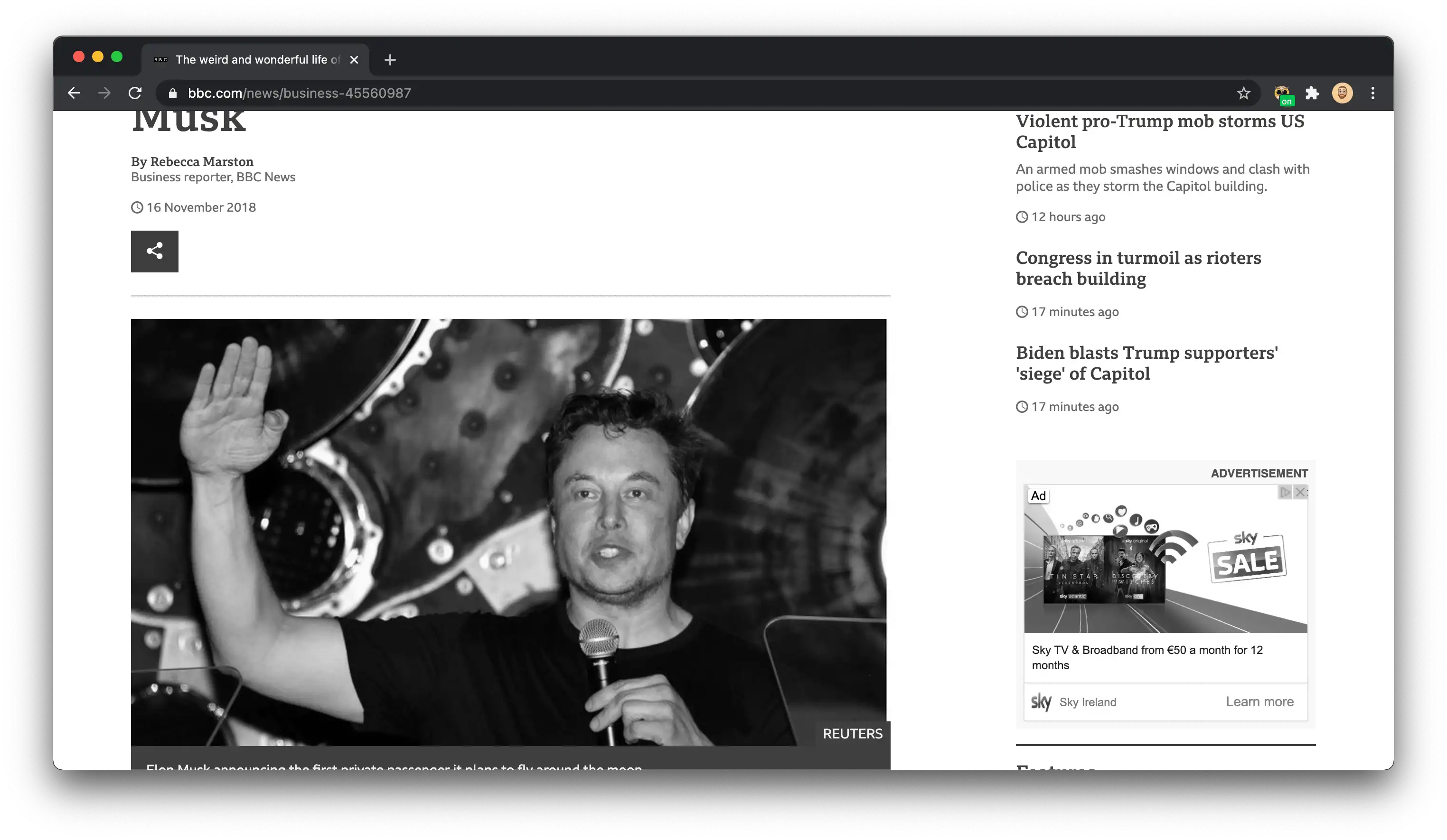Screen dimensions: 1447x840
Task: Open a new browser tab
Action: (390, 60)
